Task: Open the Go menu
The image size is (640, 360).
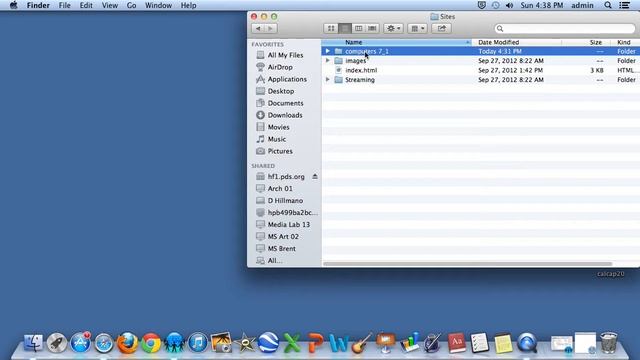Action: [x=131, y=5]
